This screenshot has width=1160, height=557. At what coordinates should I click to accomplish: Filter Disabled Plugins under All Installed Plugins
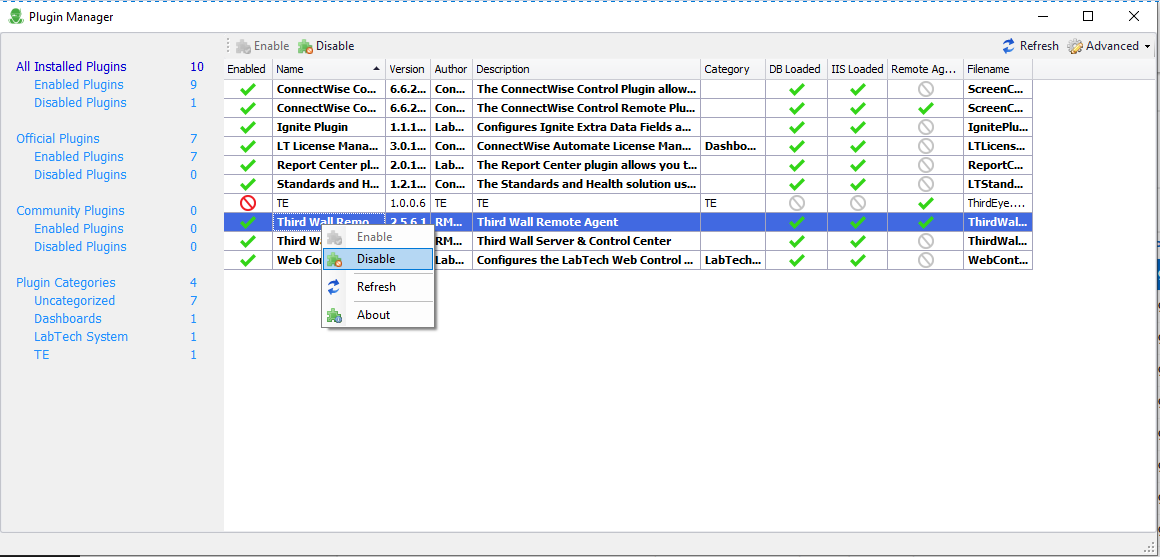point(80,103)
